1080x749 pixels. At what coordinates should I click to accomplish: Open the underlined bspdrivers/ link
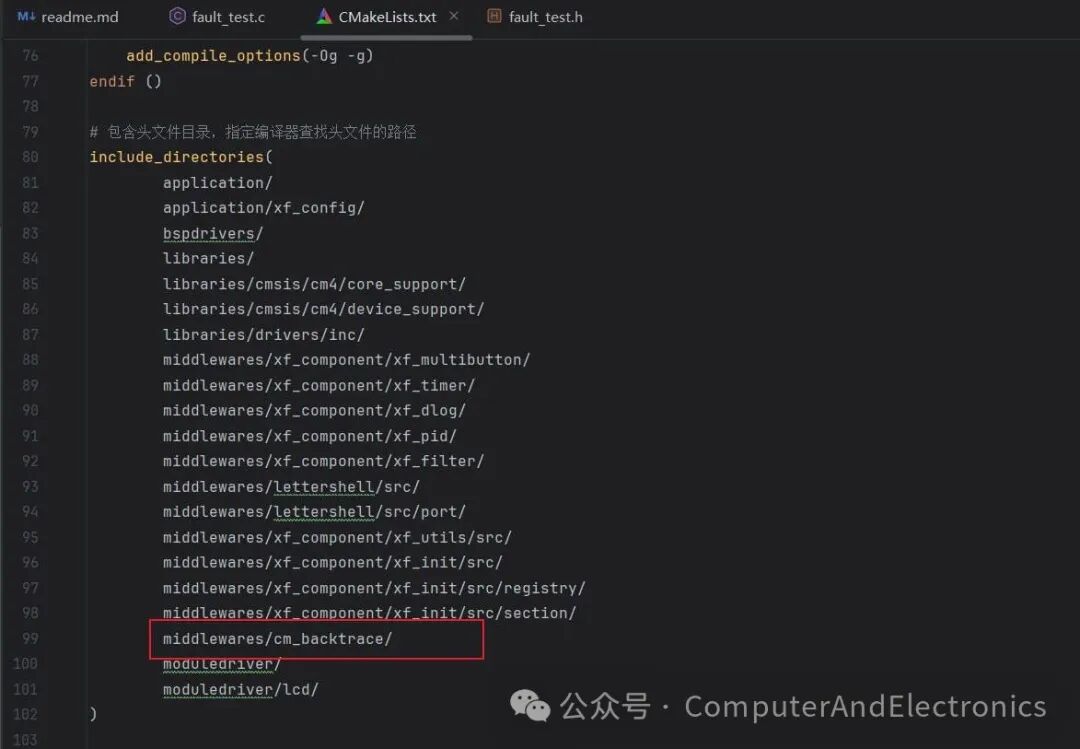(x=210, y=232)
